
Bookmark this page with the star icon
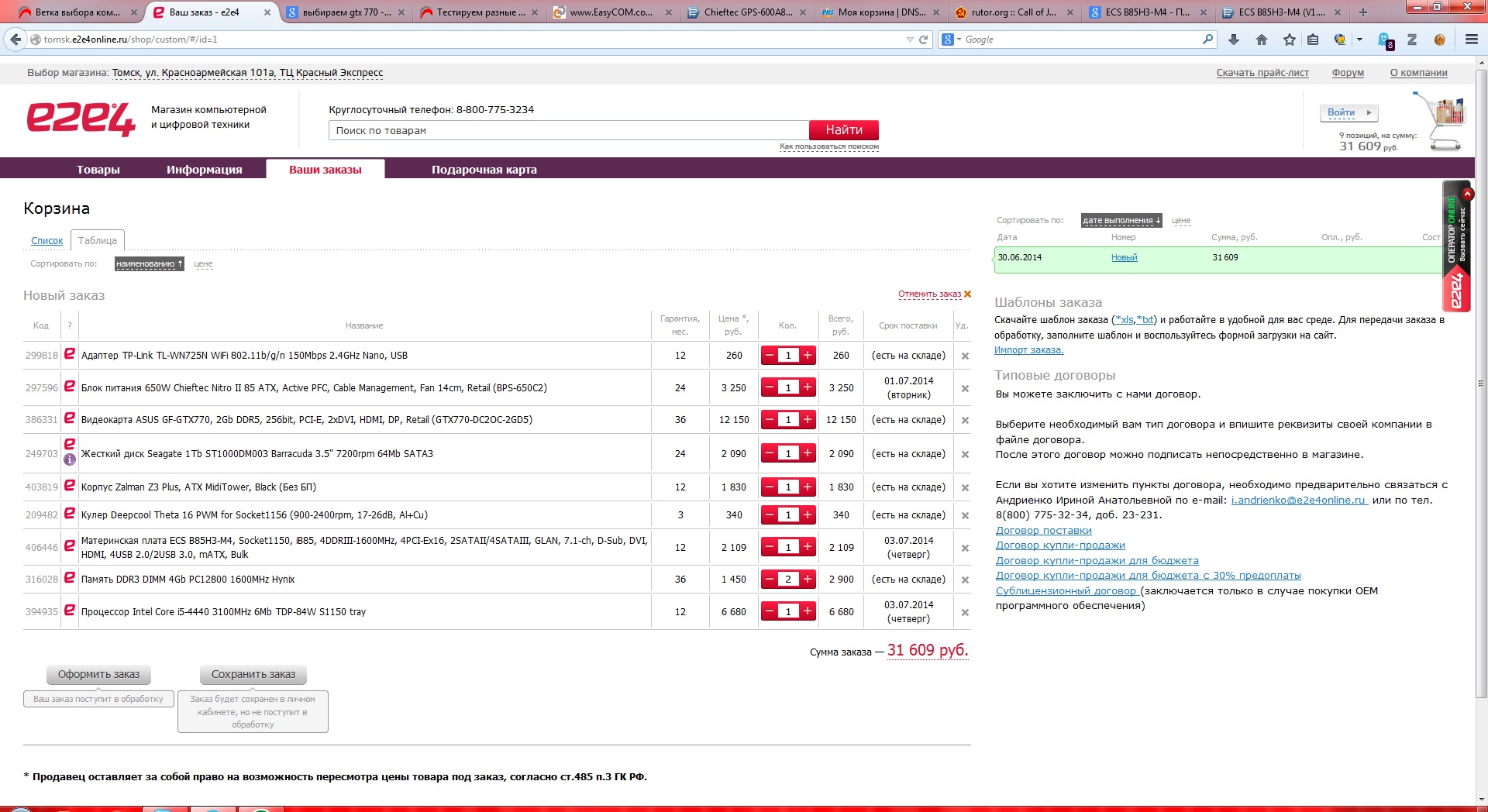pyautogui.click(x=1289, y=40)
